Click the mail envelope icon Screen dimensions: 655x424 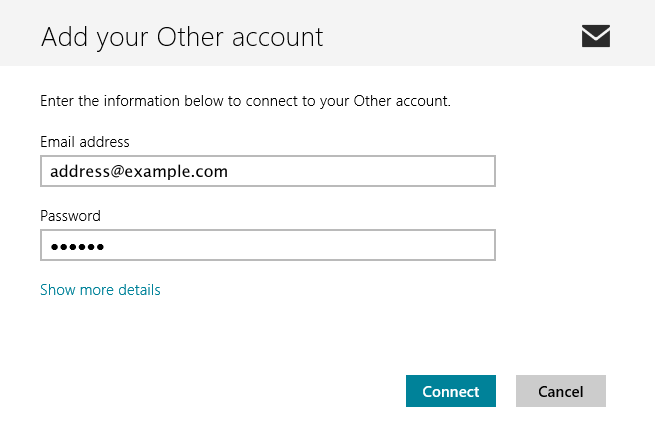pyautogui.click(x=596, y=36)
